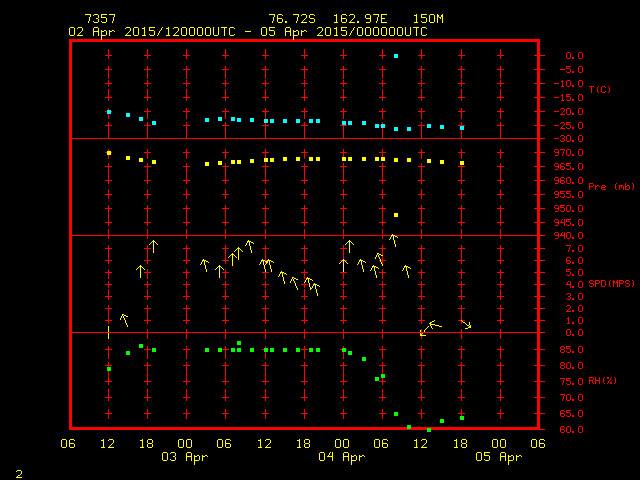Select the first cyan temperature marker at 12 UTC
The height and width of the screenshot is (480, 640).
pos(109,112)
